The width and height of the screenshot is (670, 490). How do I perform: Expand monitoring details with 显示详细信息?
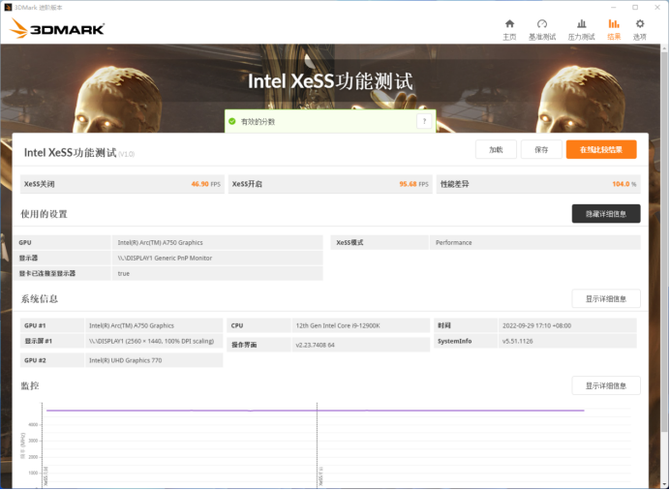[x=606, y=386]
